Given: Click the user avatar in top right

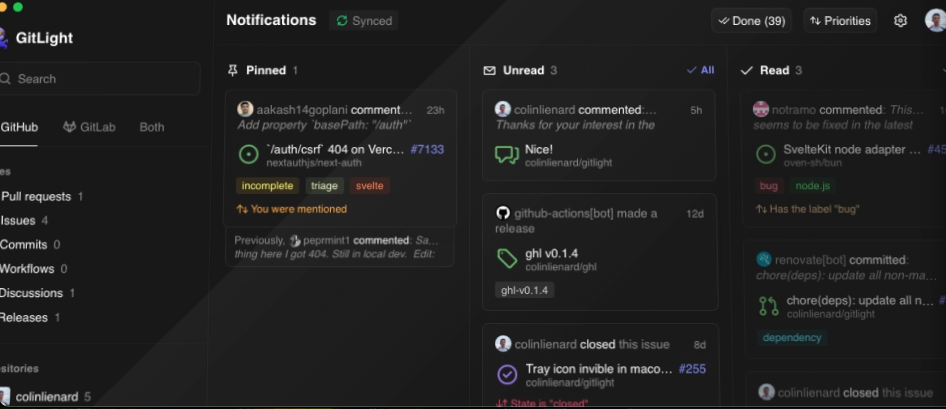Looking at the screenshot, I should pos(935,20).
